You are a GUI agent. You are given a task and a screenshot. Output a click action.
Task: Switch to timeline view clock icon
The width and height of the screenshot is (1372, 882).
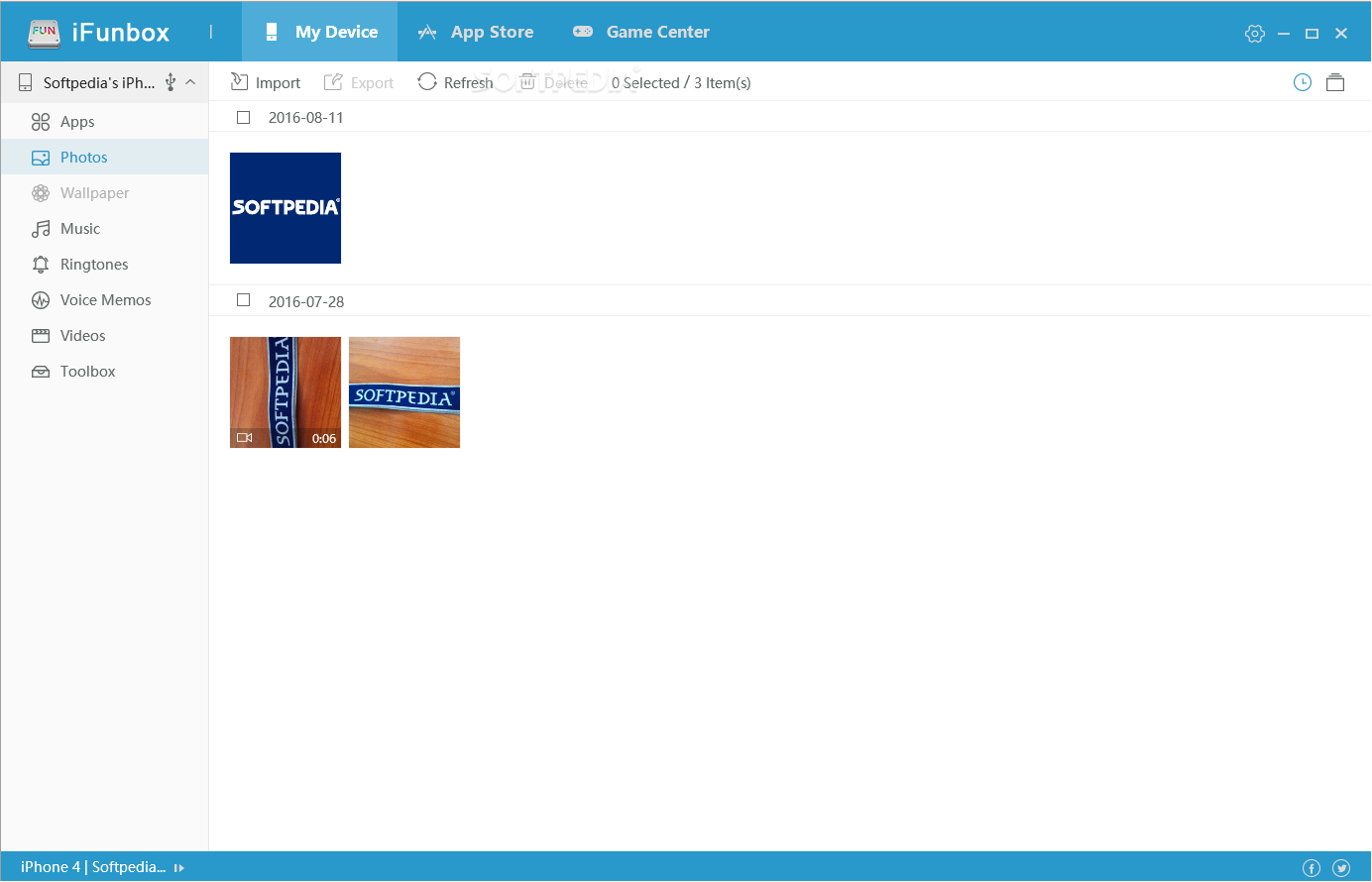pos(1303,82)
